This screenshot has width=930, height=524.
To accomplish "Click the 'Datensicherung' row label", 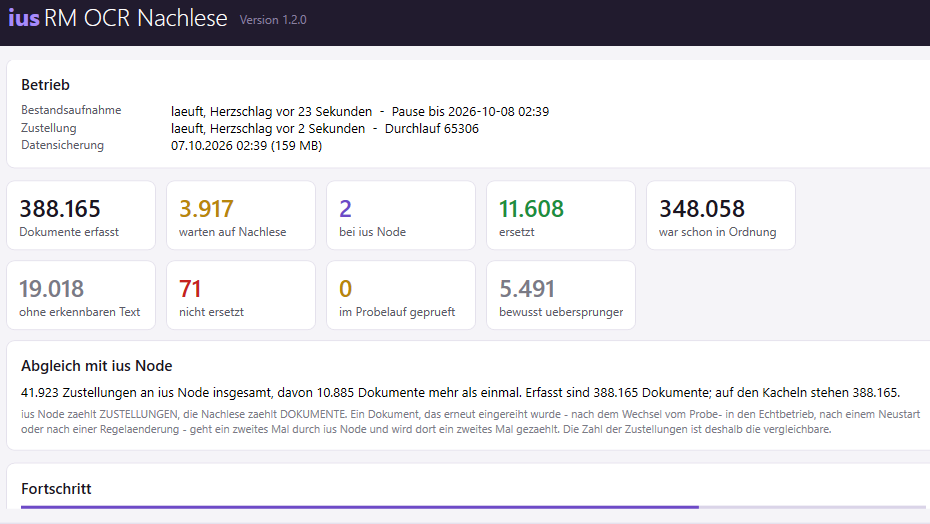I will tap(62, 145).
